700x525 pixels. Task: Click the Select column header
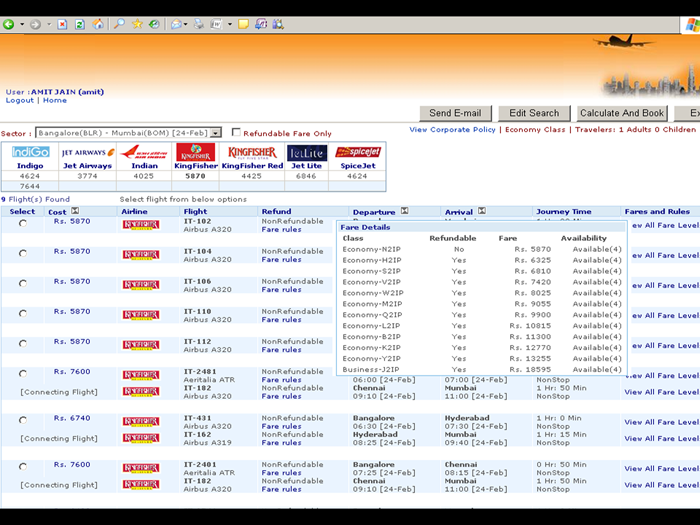[22, 212]
